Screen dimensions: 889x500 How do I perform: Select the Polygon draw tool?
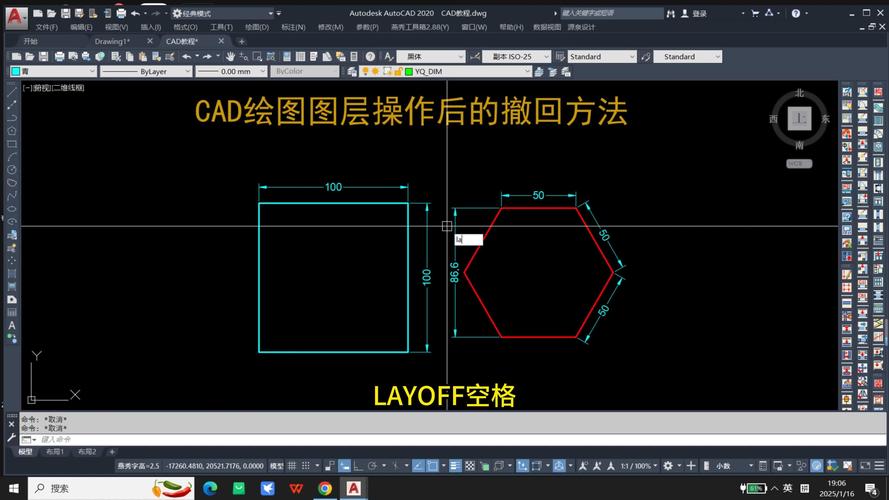pos(11,130)
